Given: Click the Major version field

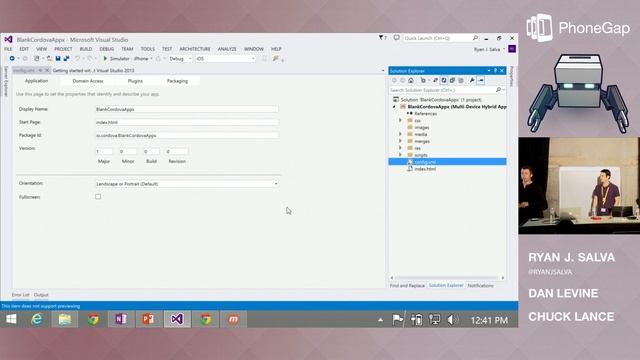Looking at the screenshot, I should click(104, 151).
